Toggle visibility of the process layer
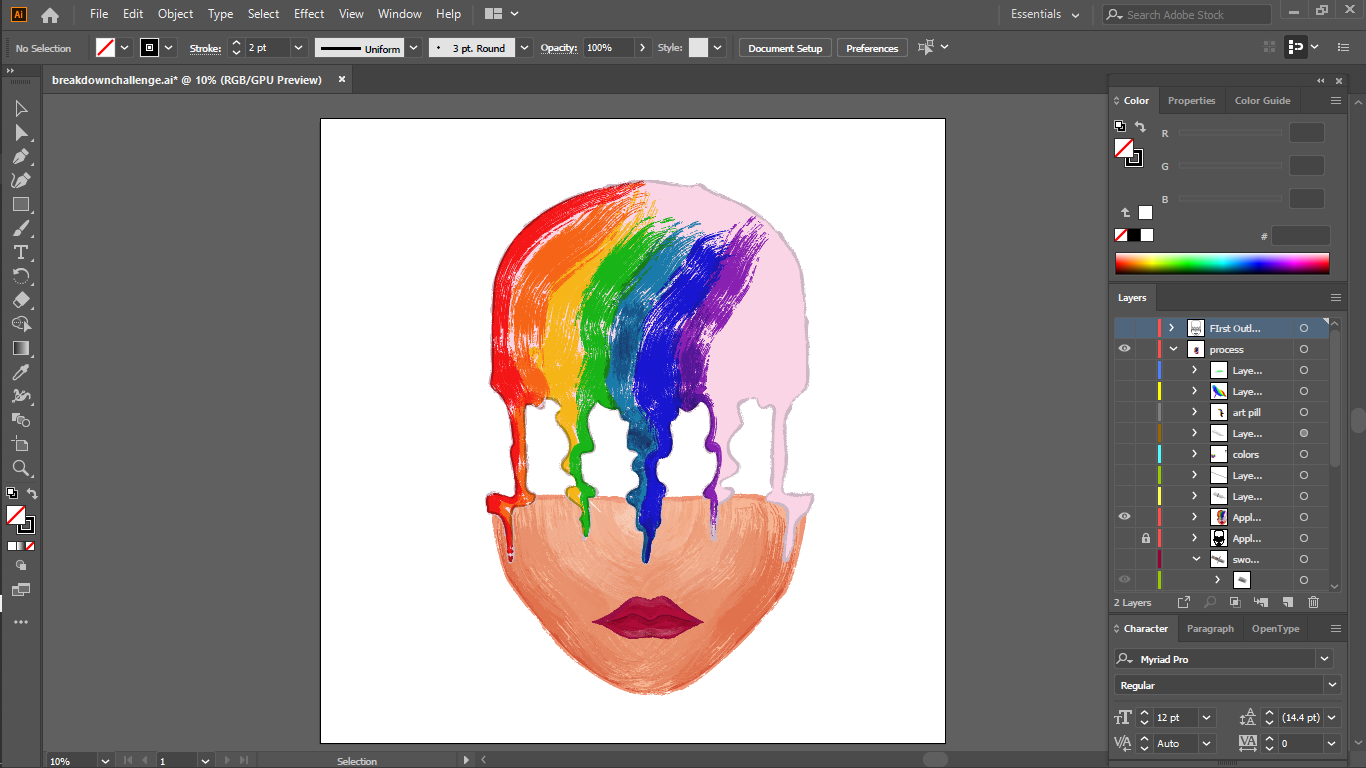Image resolution: width=1366 pixels, height=768 pixels. click(x=1125, y=349)
